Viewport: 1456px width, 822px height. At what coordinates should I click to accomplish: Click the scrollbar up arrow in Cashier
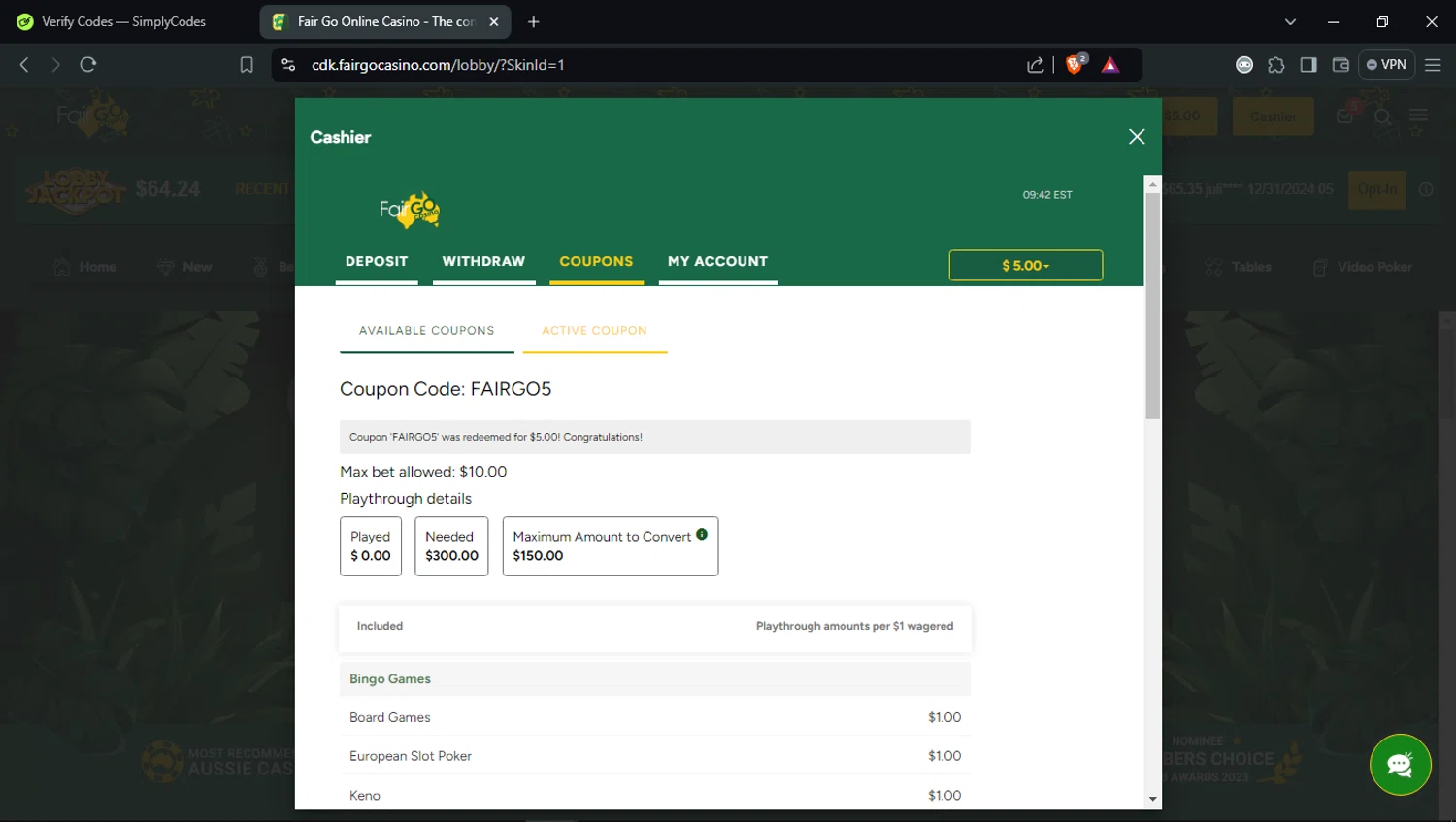tap(1153, 183)
